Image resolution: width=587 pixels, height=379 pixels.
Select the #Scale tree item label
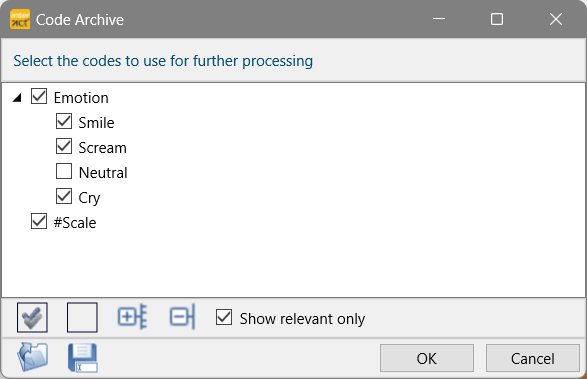pos(75,223)
